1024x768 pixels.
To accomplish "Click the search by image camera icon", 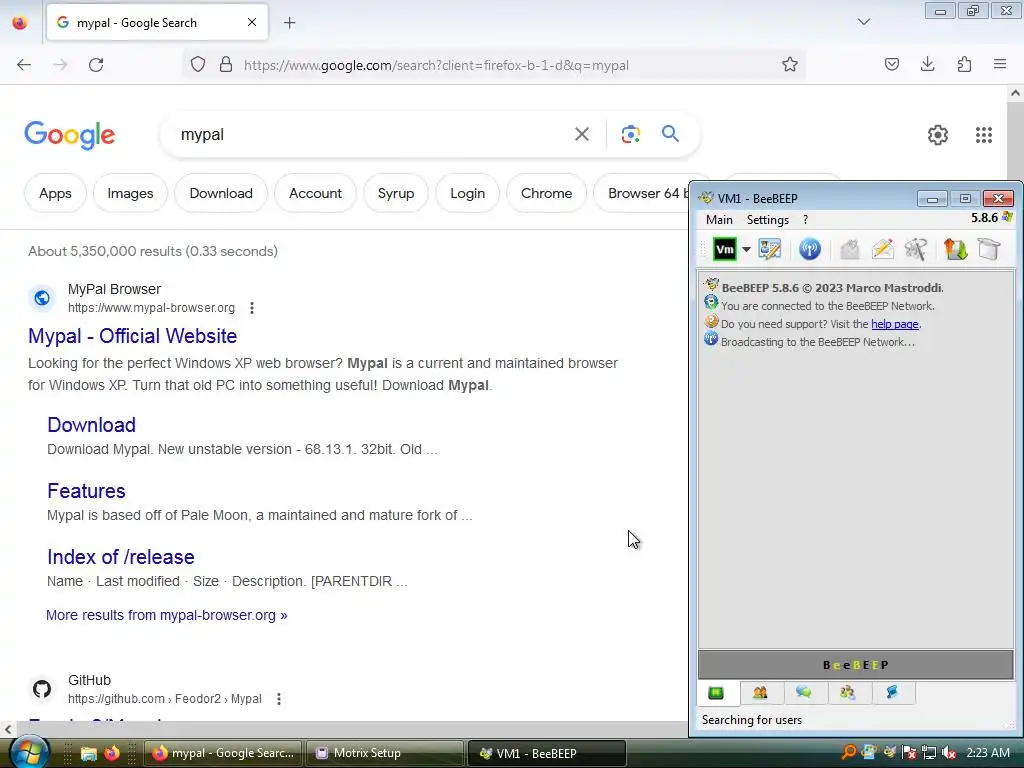I will pyautogui.click(x=630, y=135).
